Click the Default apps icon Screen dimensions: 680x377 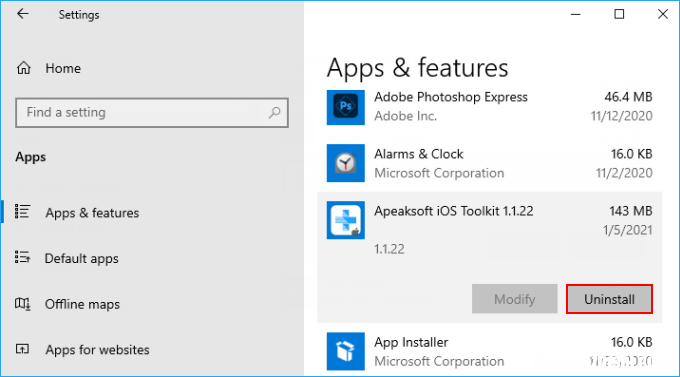23,257
